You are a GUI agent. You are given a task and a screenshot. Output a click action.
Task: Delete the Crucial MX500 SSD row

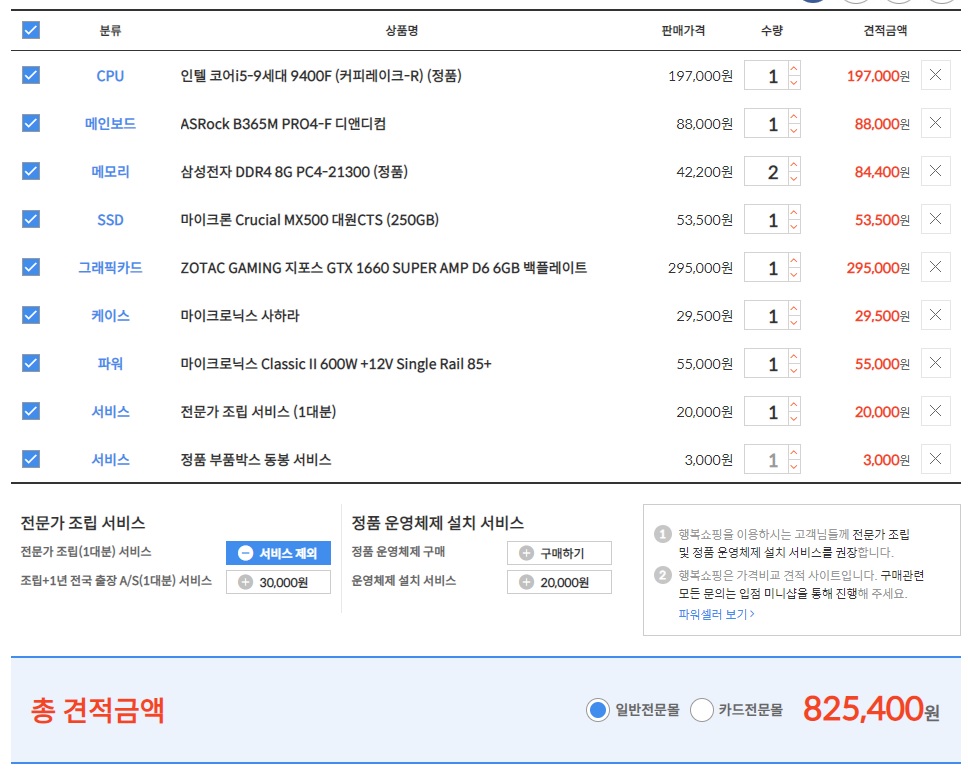tap(935, 220)
